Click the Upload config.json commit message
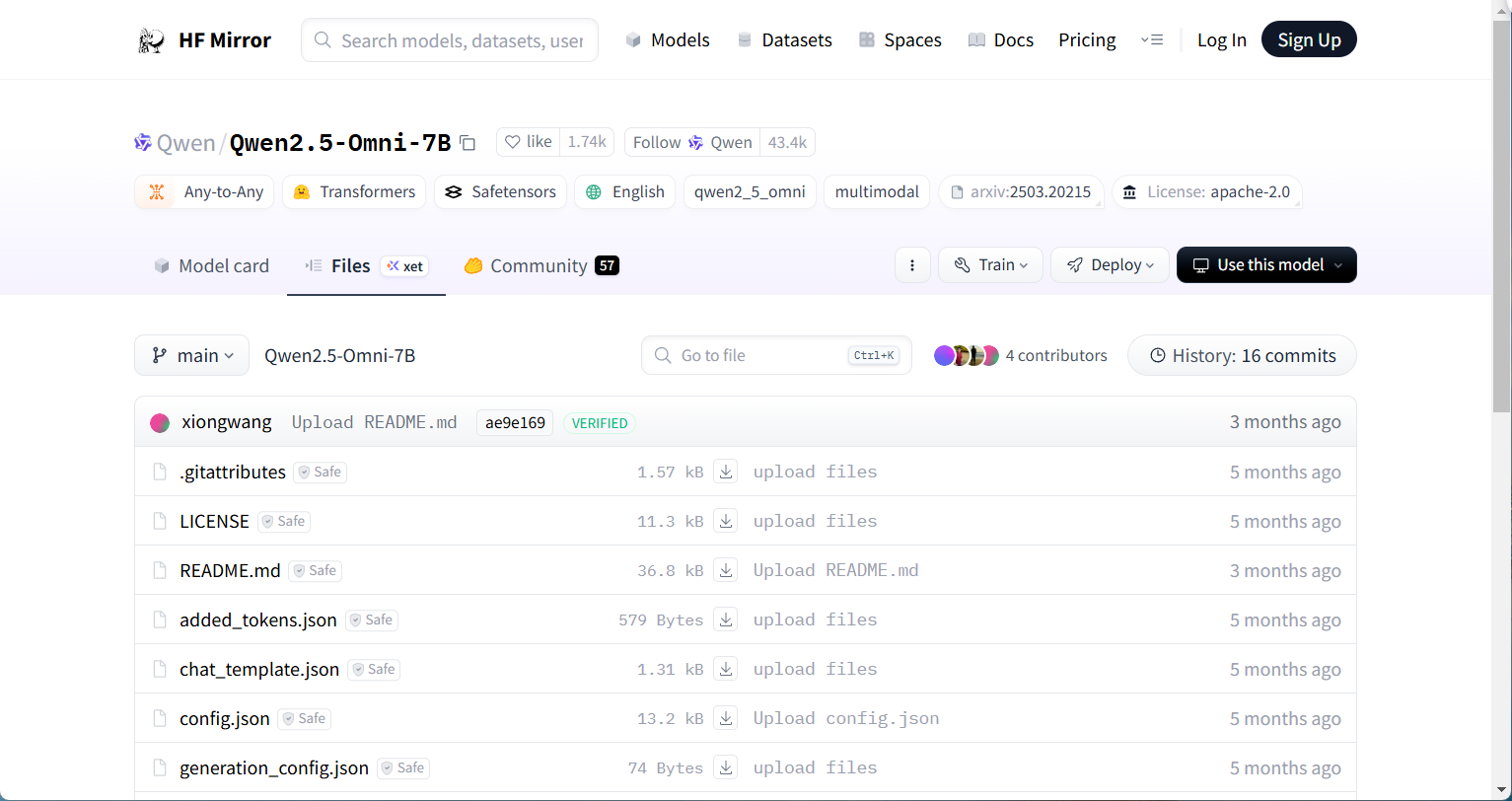Viewport: 1512px width, 801px height. point(846,718)
